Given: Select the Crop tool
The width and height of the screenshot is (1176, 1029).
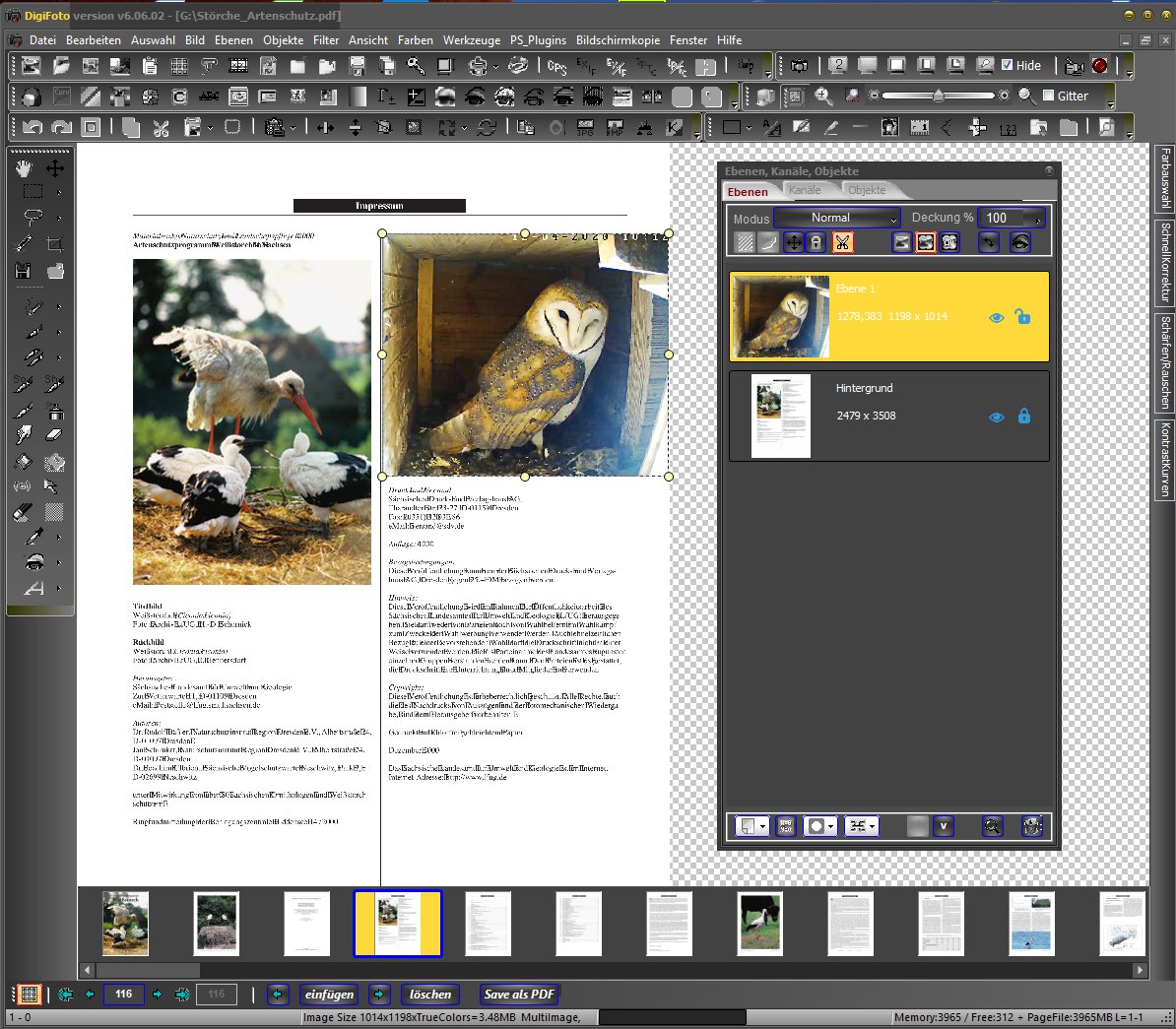Looking at the screenshot, I should pos(55,244).
